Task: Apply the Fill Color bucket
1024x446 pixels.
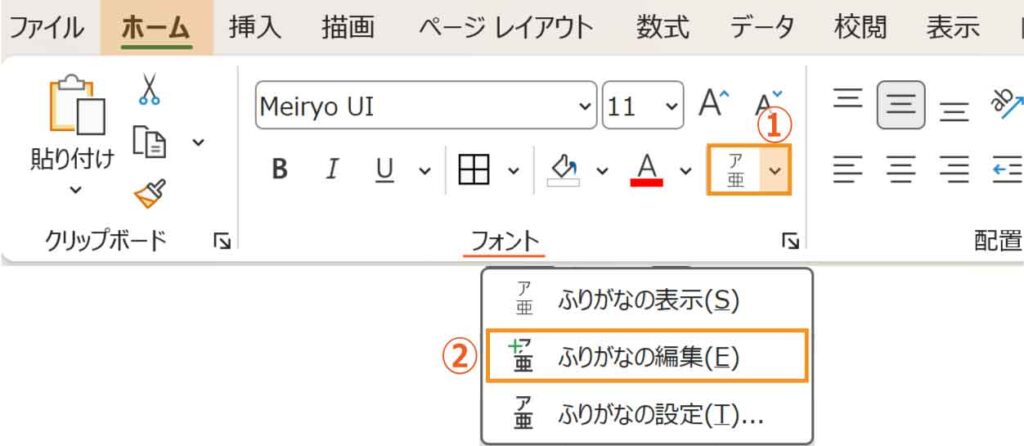Action: (x=563, y=170)
